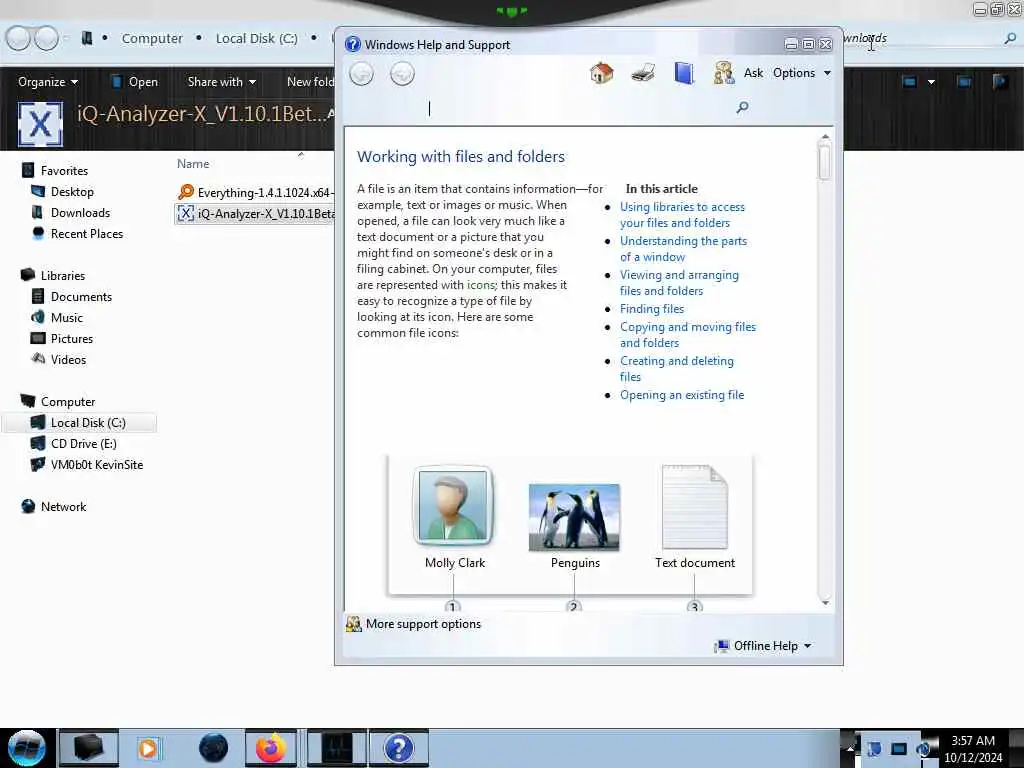Screen dimensions: 1024x768
Task: Click the taskbar clock showing 3:57 AM
Action: [x=973, y=748]
